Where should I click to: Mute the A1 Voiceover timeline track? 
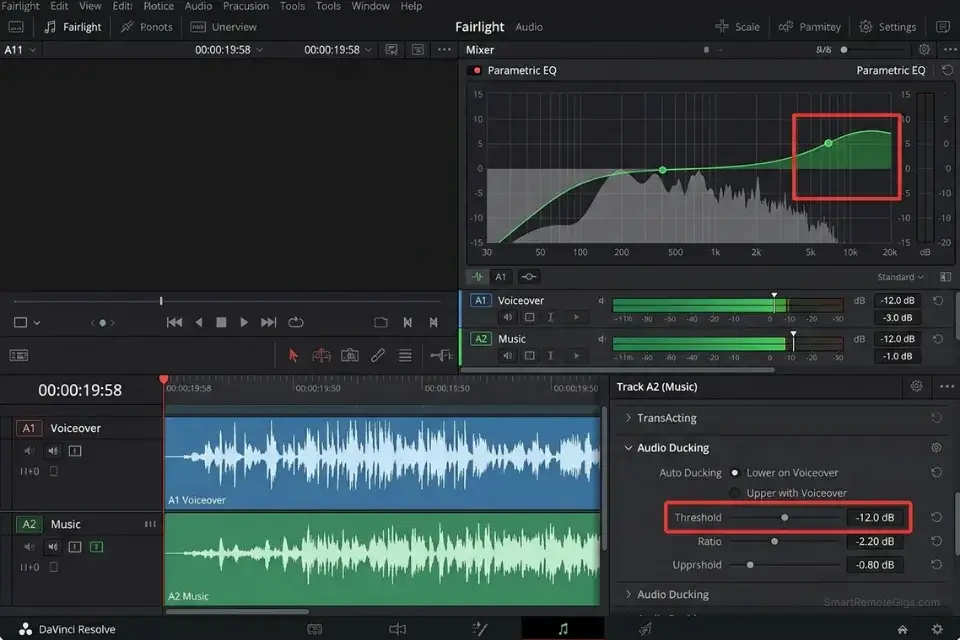coord(29,451)
